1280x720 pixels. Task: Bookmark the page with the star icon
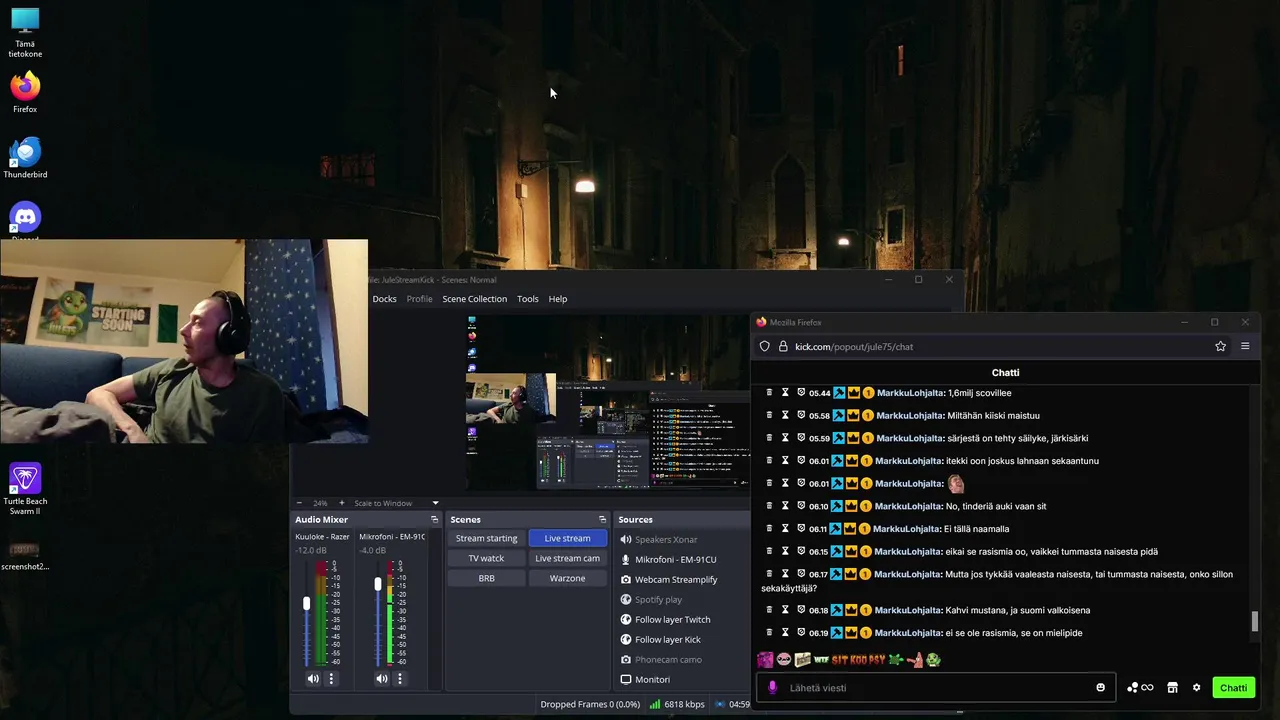point(1220,346)
